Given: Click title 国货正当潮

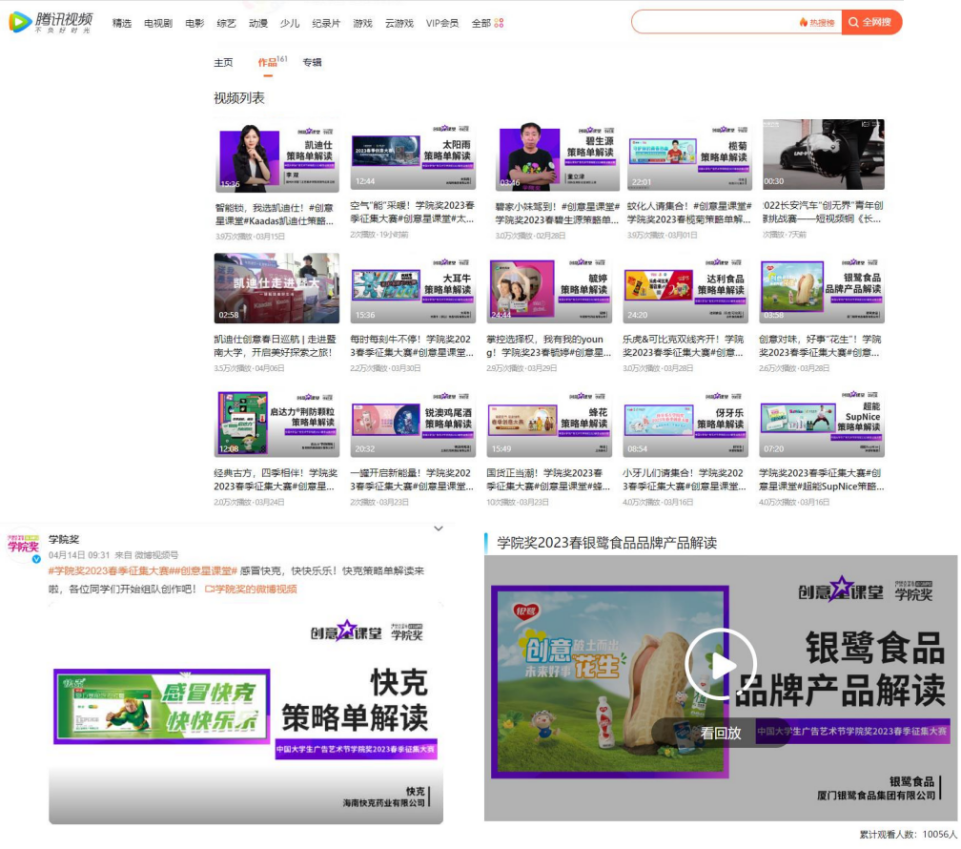Looking at the screenshot, I should (549, 479).
